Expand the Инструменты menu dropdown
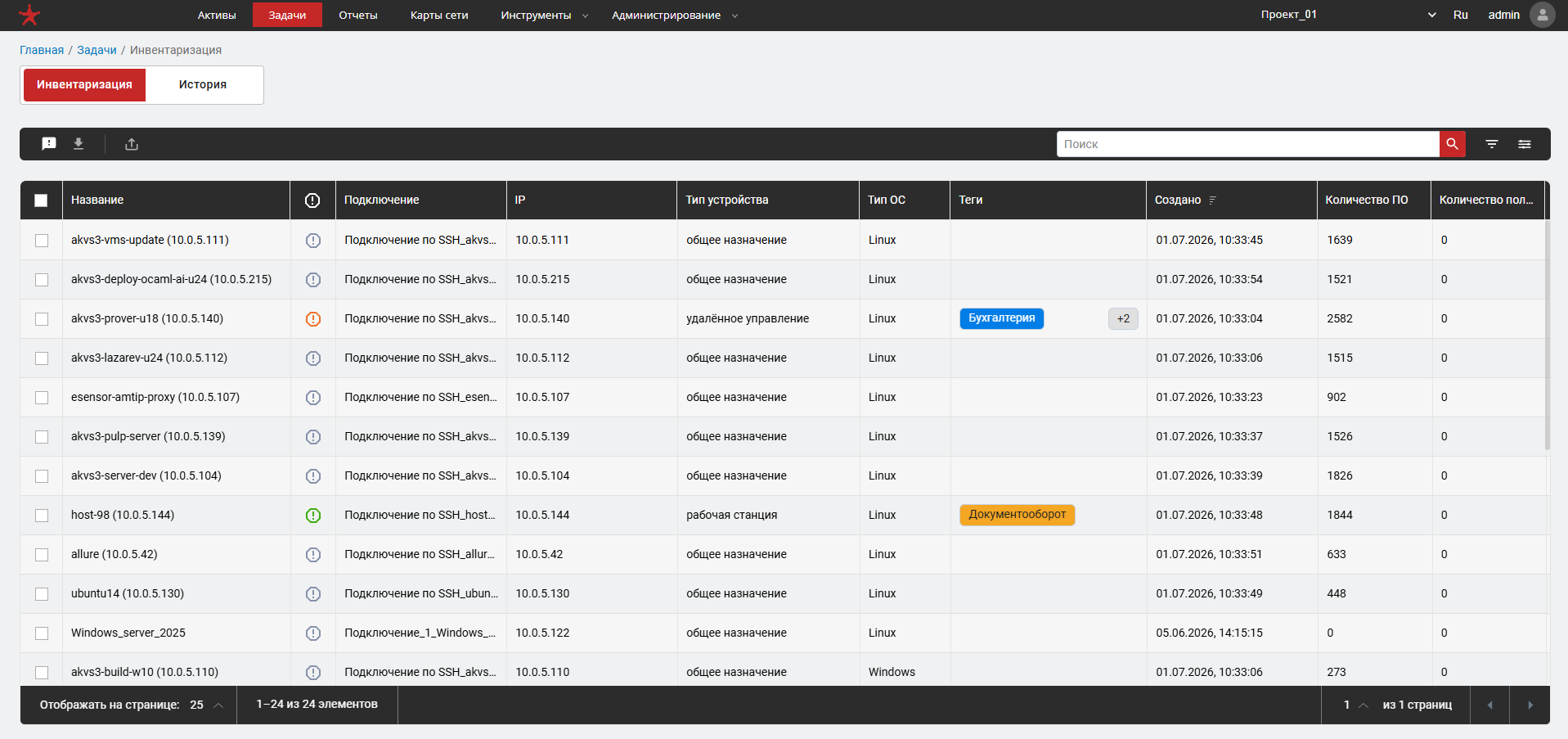 (x=544, y=16)
